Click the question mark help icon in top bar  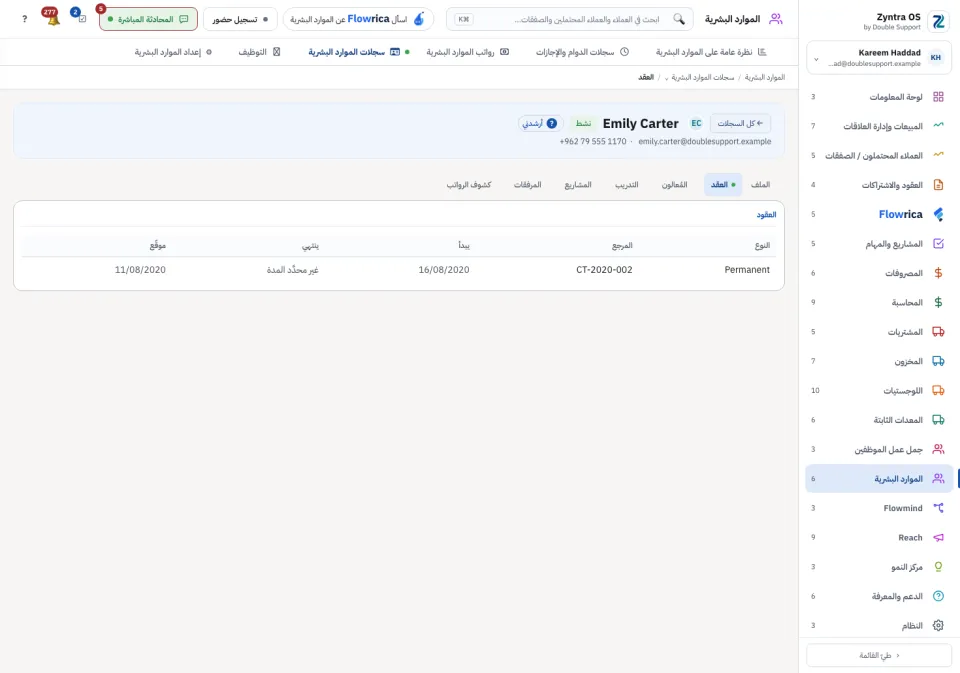24,19
